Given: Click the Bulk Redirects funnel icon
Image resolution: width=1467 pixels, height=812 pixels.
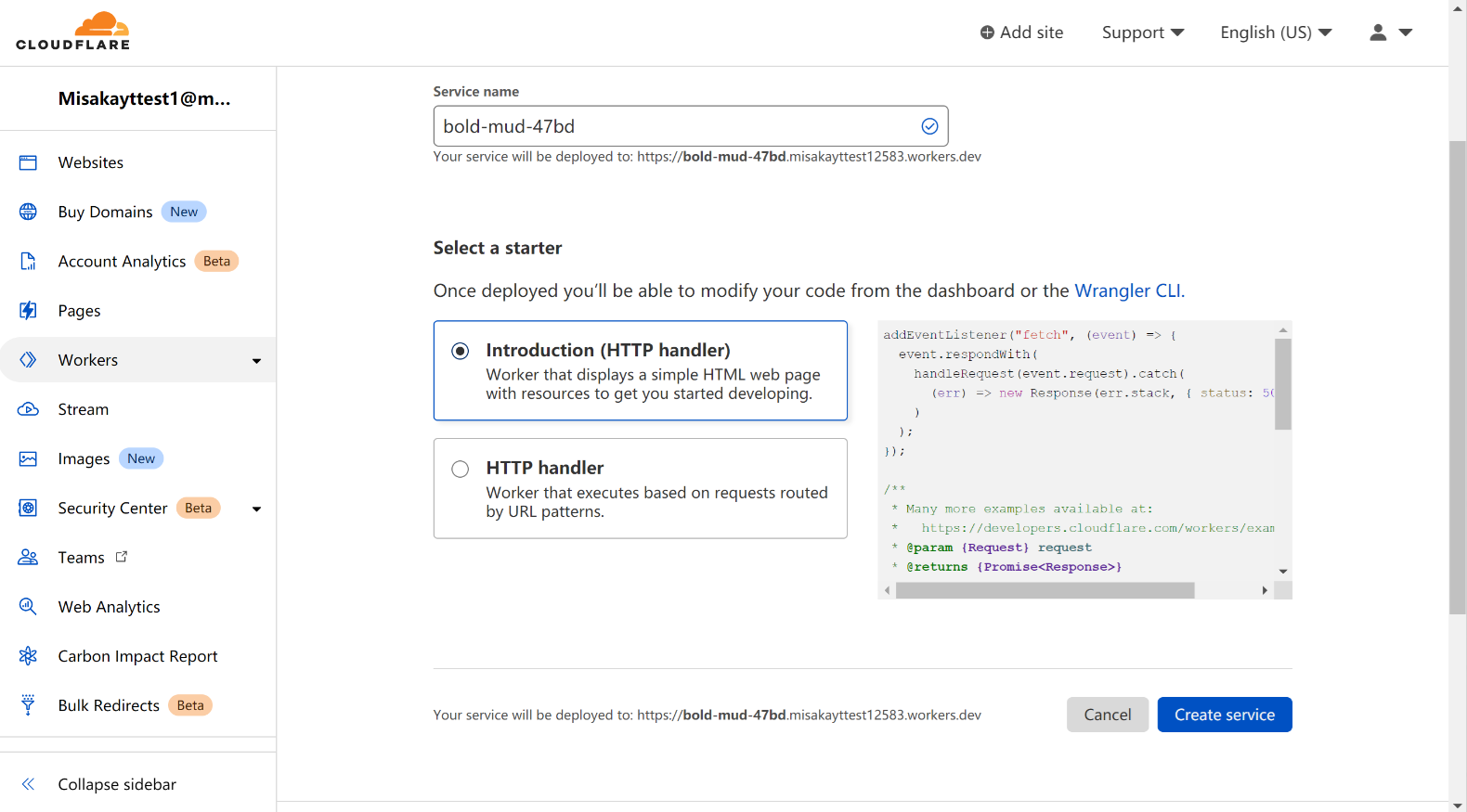Looking at the screenshot, I should 28,704.
